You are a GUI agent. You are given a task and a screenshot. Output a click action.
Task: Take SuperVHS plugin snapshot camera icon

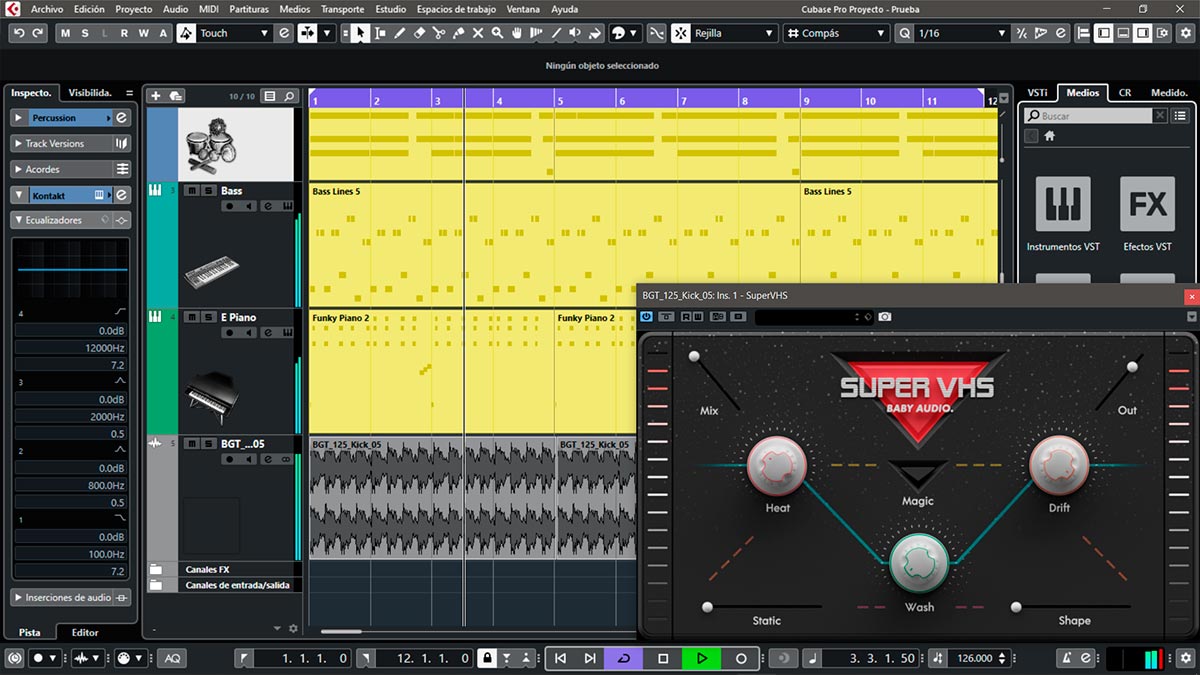pos(885,317)
